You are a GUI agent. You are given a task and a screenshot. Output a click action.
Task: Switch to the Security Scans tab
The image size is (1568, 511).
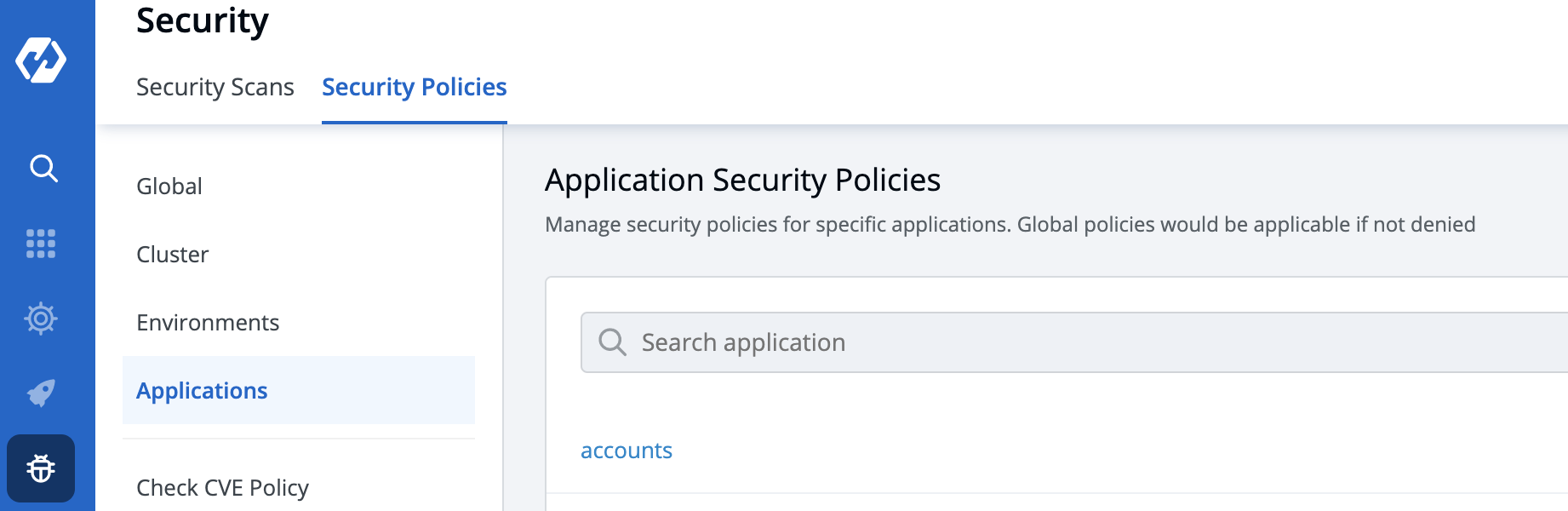click(x=215, y=87)
